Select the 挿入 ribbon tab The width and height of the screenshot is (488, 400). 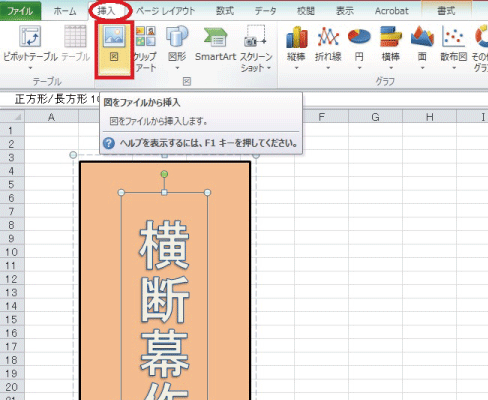(106, 11)
